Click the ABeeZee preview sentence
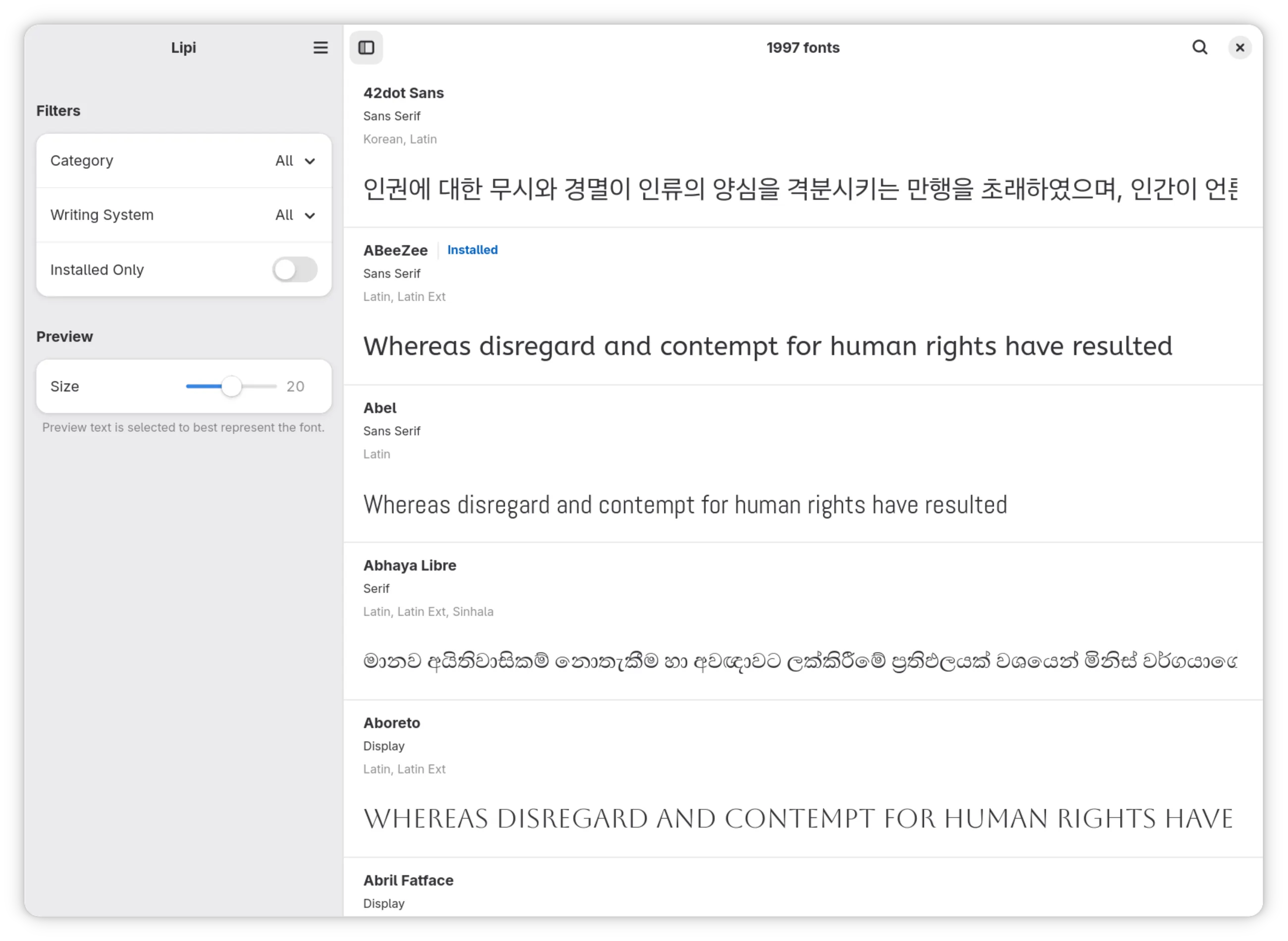The height and width of the screenshot is (941, 1288). 768,346
